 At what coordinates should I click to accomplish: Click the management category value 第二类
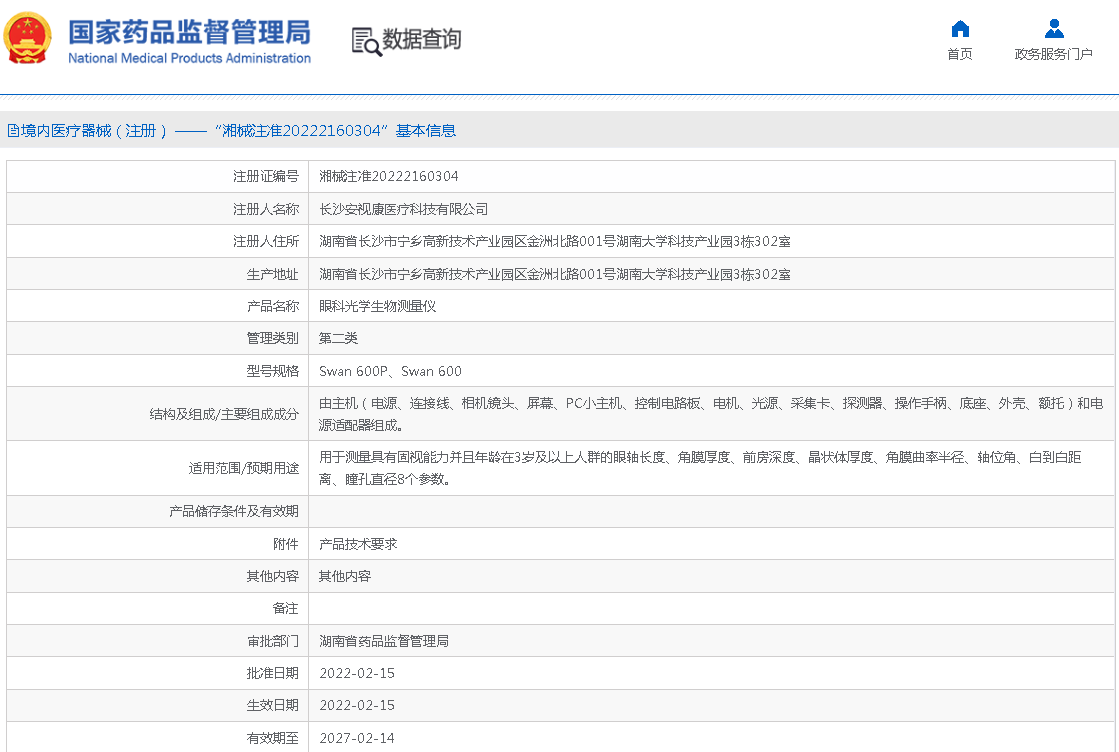338,338
